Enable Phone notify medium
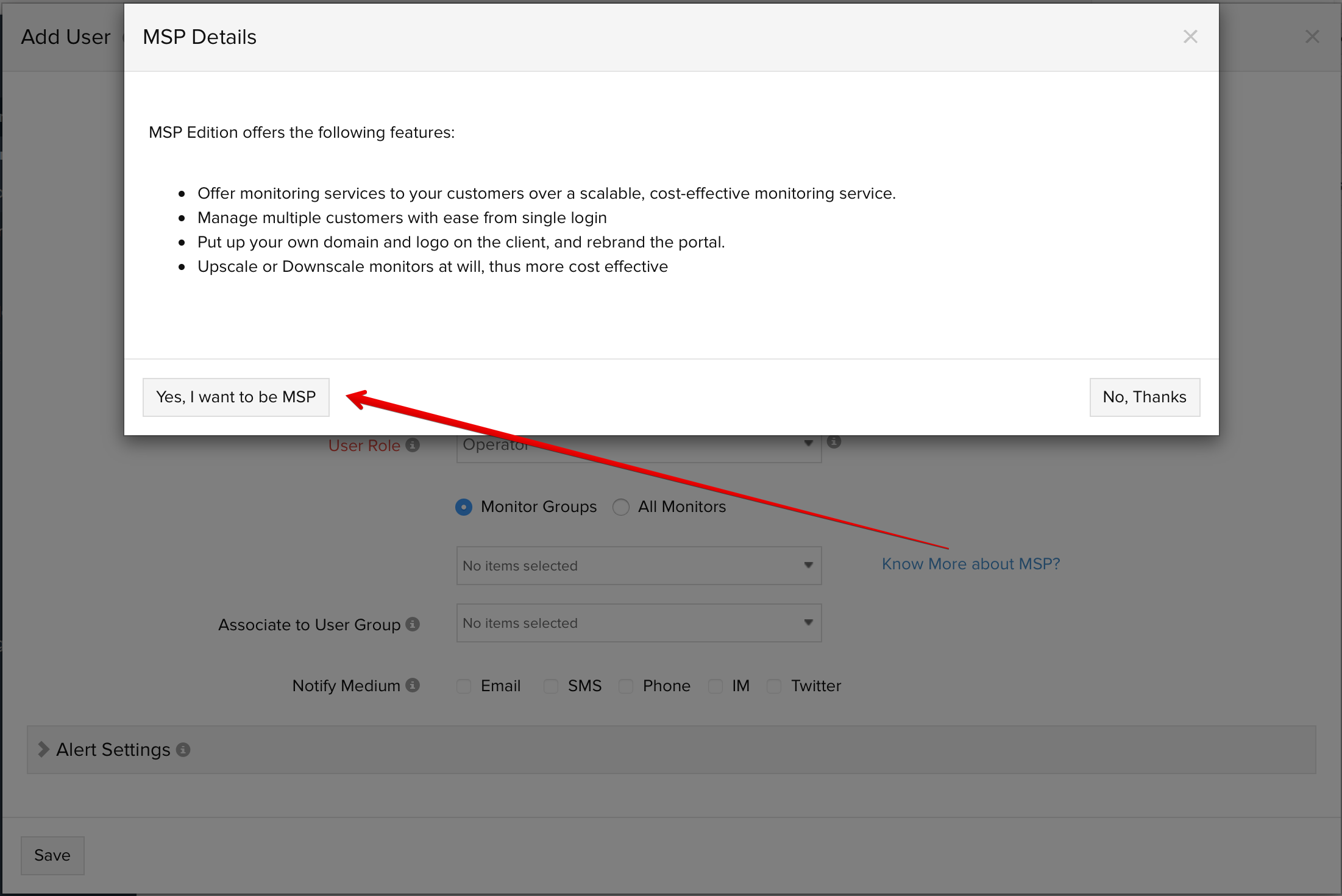 [x=626, y=686]
